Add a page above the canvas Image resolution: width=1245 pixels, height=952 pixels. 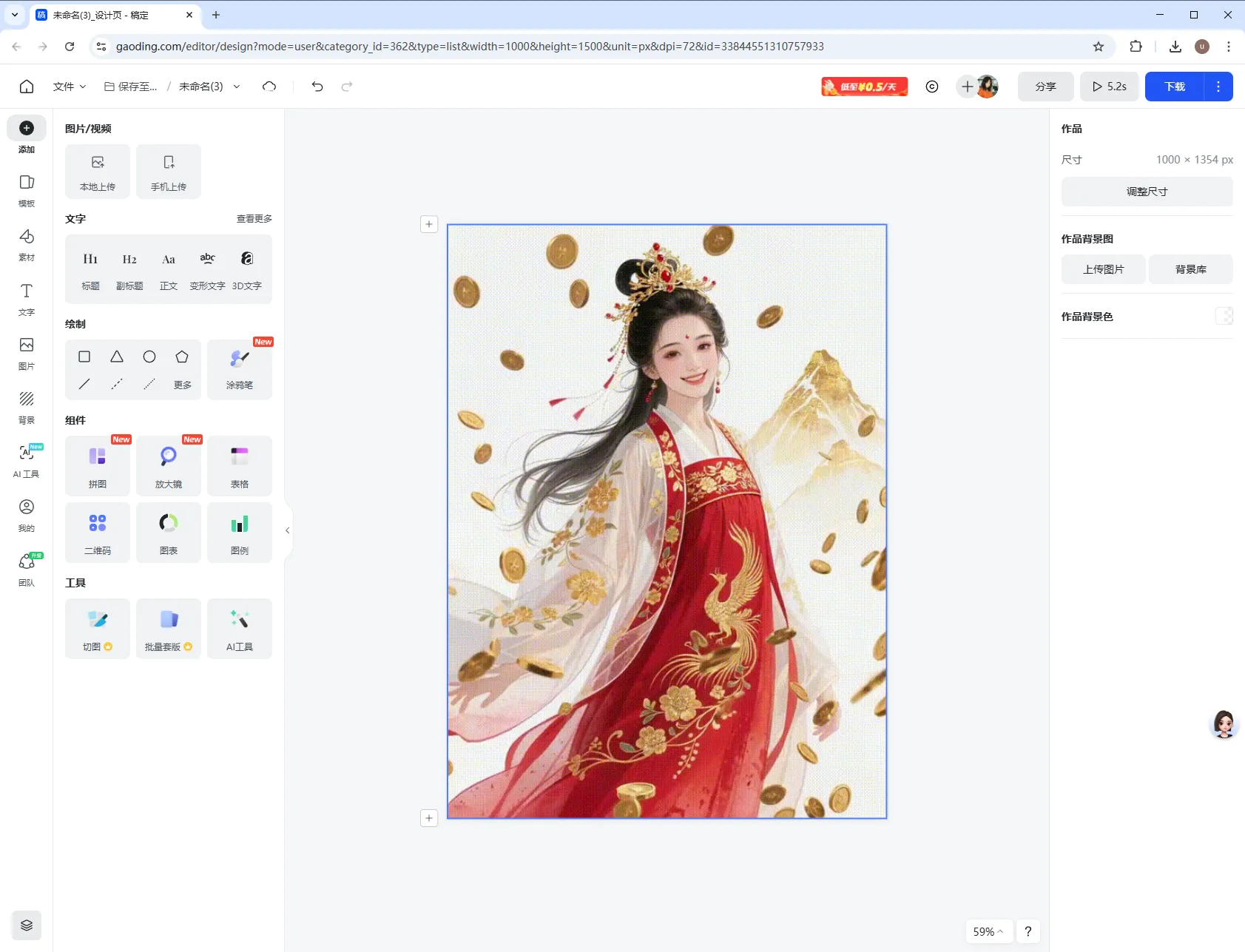tap(429, 224)
